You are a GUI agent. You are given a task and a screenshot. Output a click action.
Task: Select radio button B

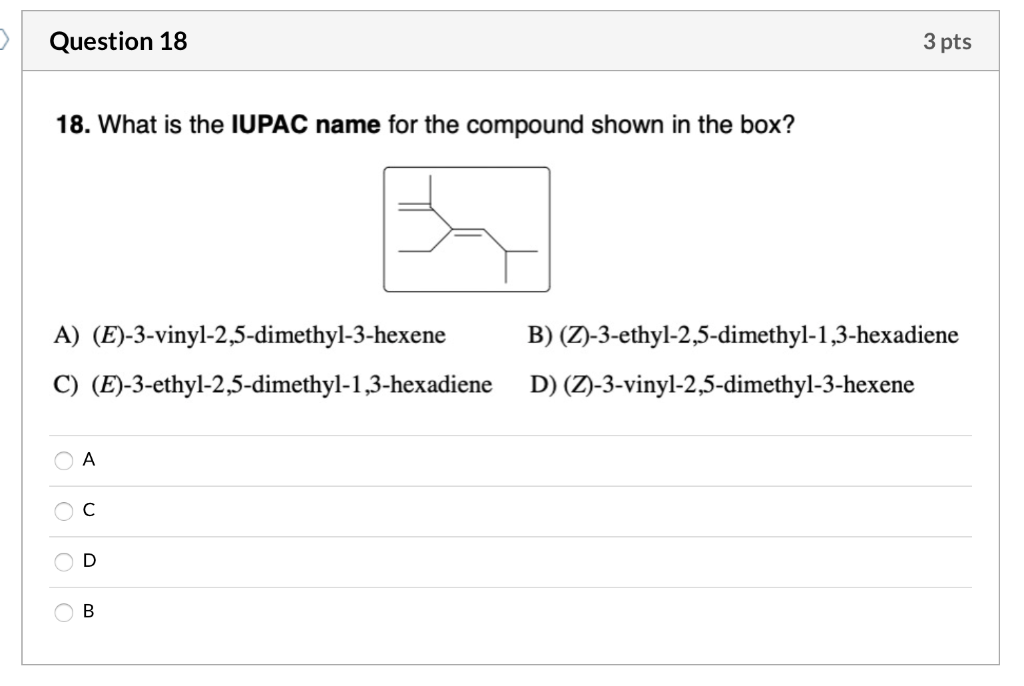(62, 611)
